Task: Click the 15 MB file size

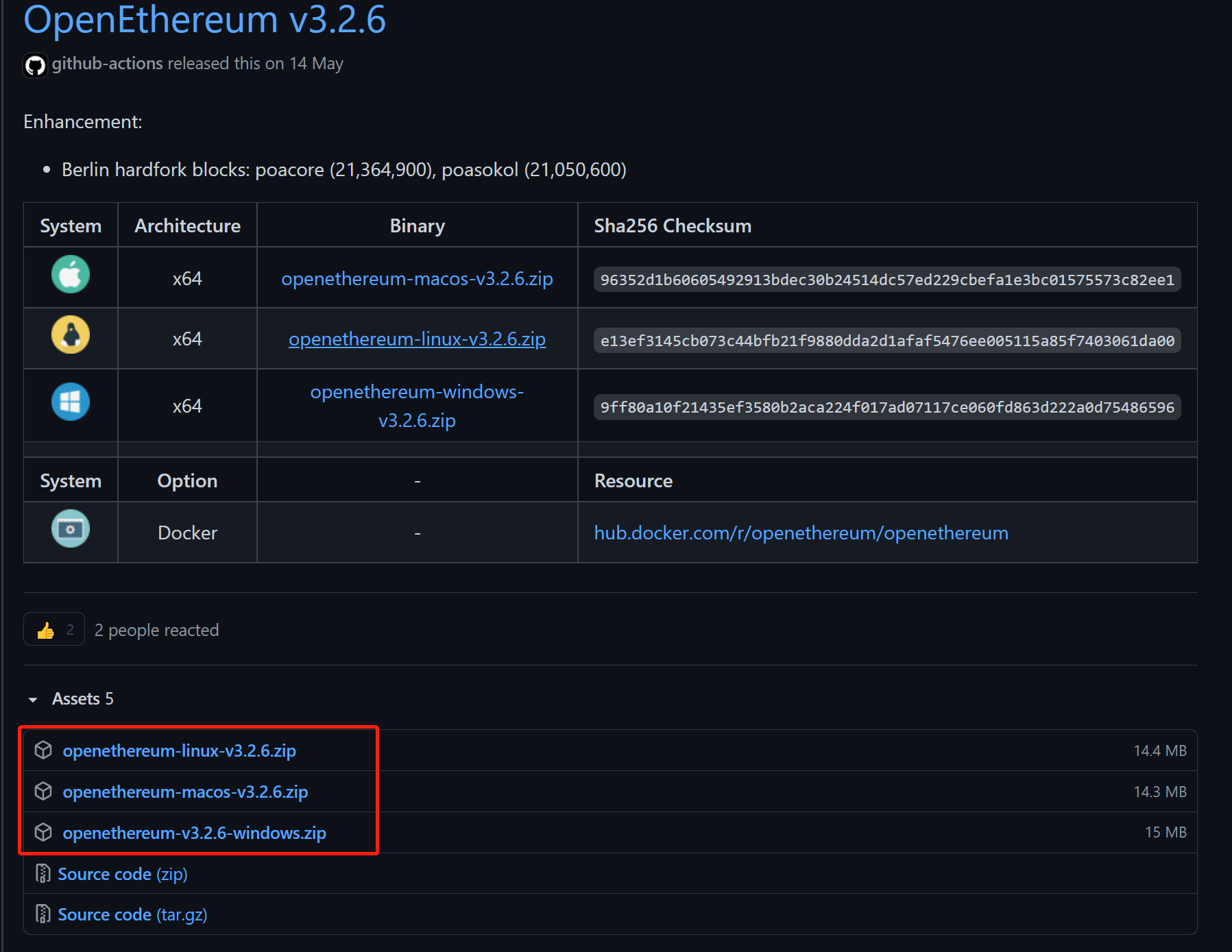Action: coord(1165,832)
